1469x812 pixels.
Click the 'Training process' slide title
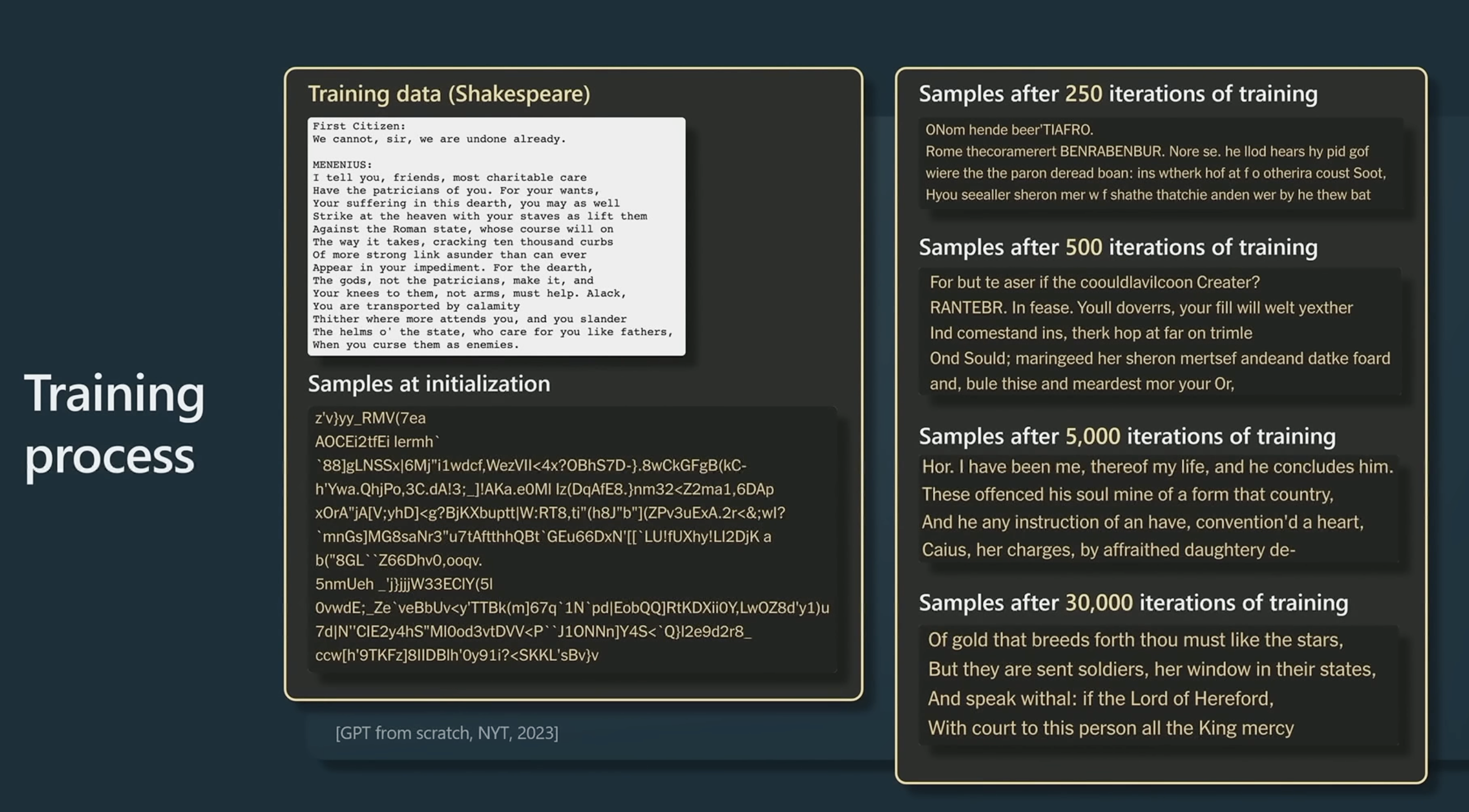[x=114, y=424]
